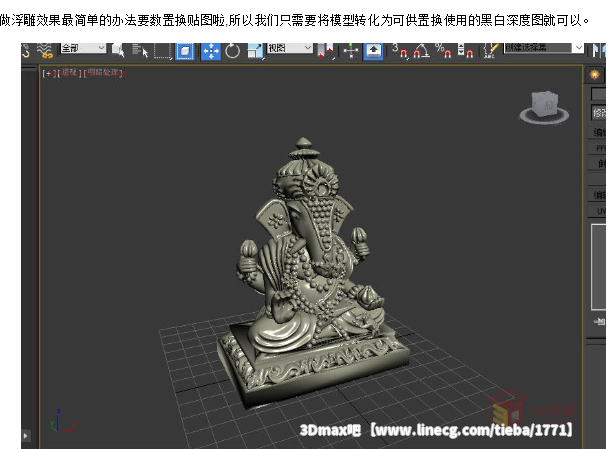Click the viewport [+] menu label
This screenshot has height=449, width=612.
coord(46,72)
